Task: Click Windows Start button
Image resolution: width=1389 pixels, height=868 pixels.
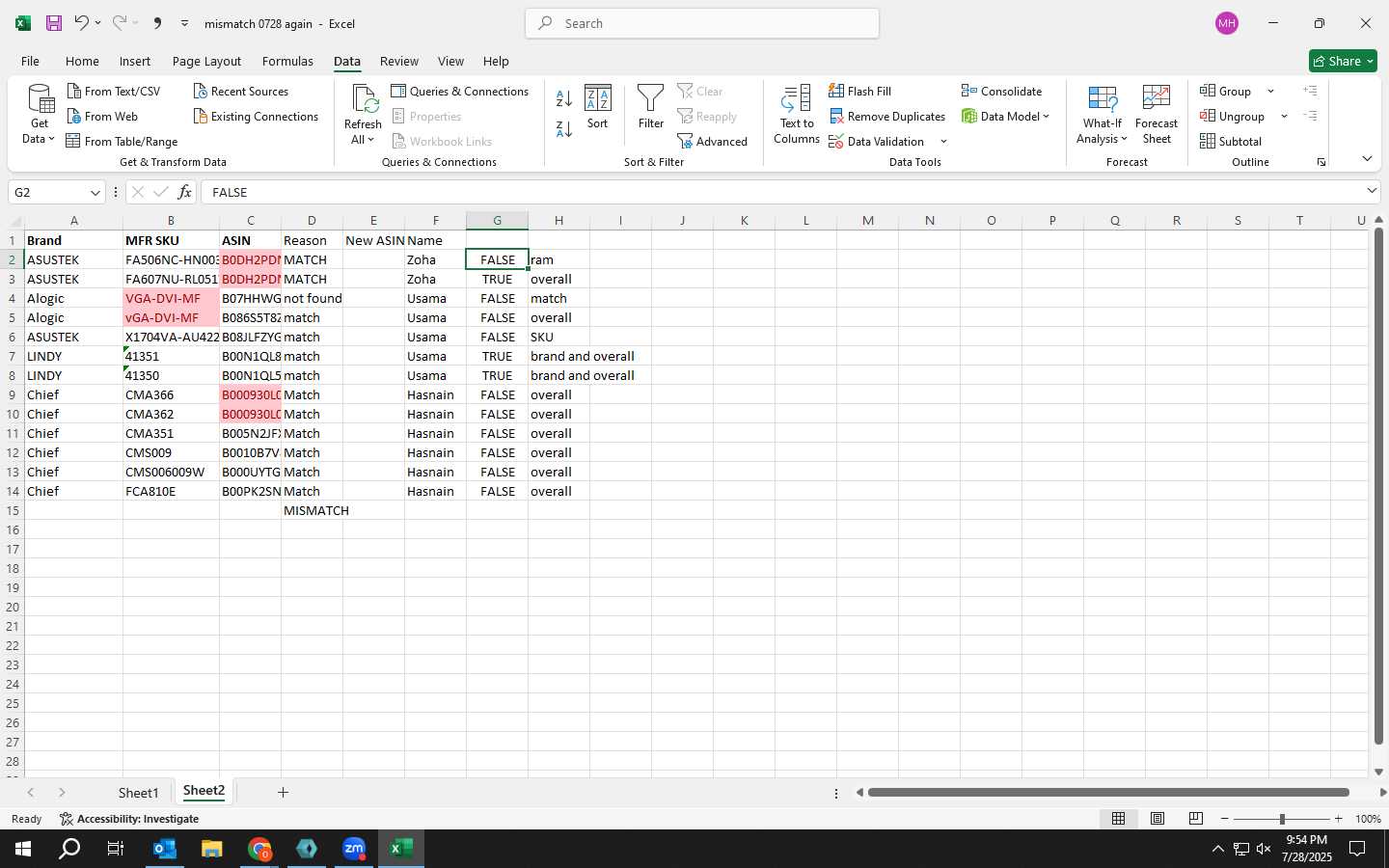Action: [23, 849]
